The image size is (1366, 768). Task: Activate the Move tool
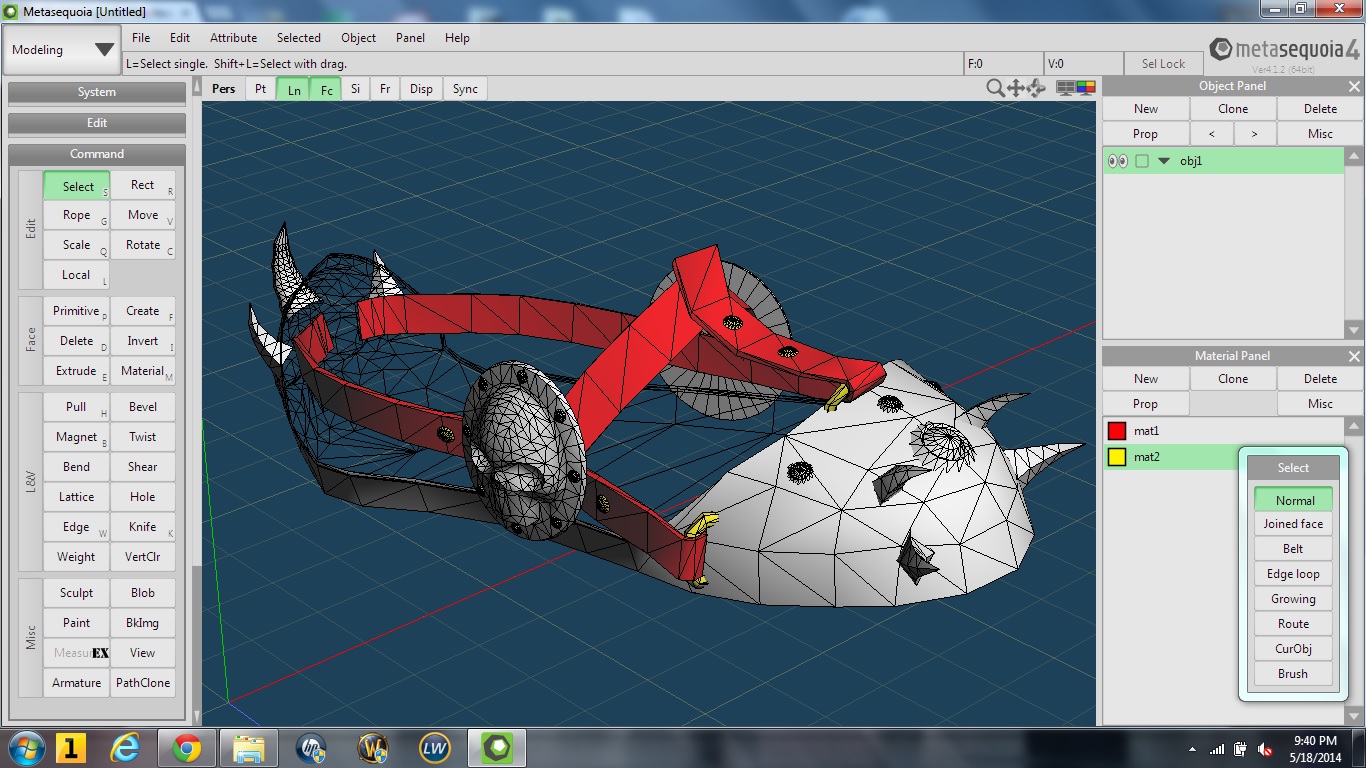pos(143,215)
